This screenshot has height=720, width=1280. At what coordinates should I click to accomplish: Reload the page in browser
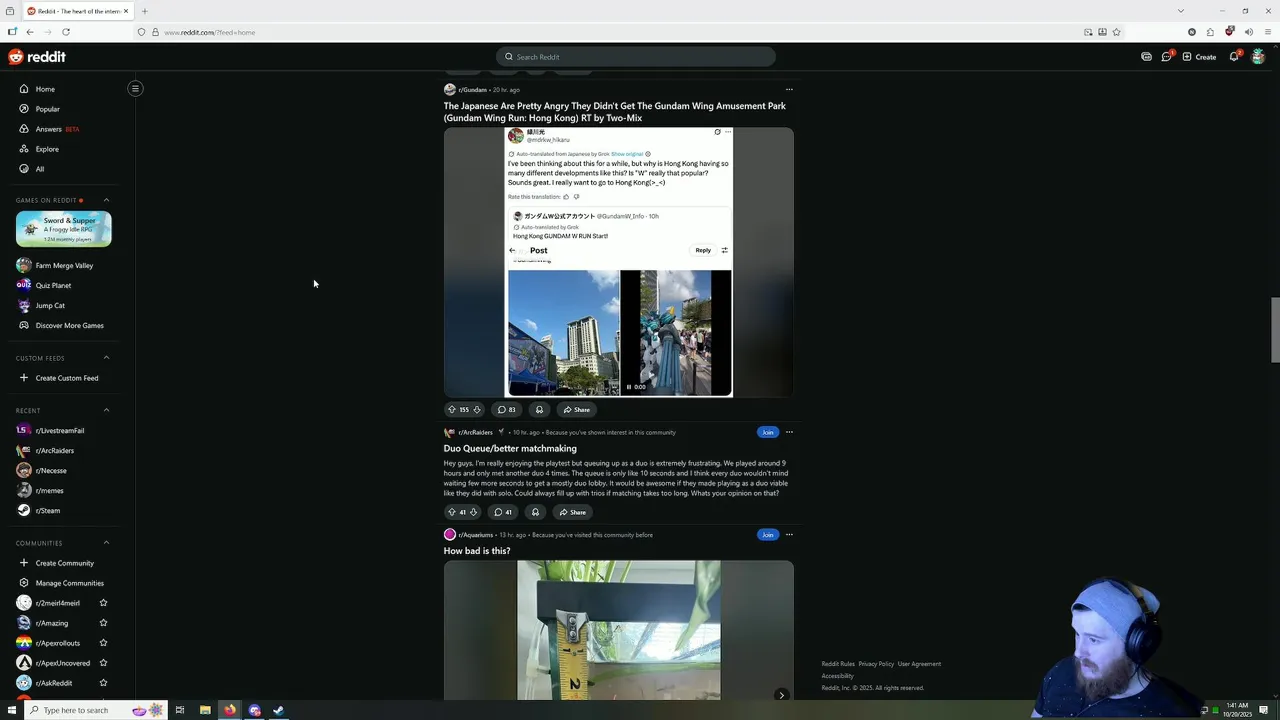pos(66,32)
